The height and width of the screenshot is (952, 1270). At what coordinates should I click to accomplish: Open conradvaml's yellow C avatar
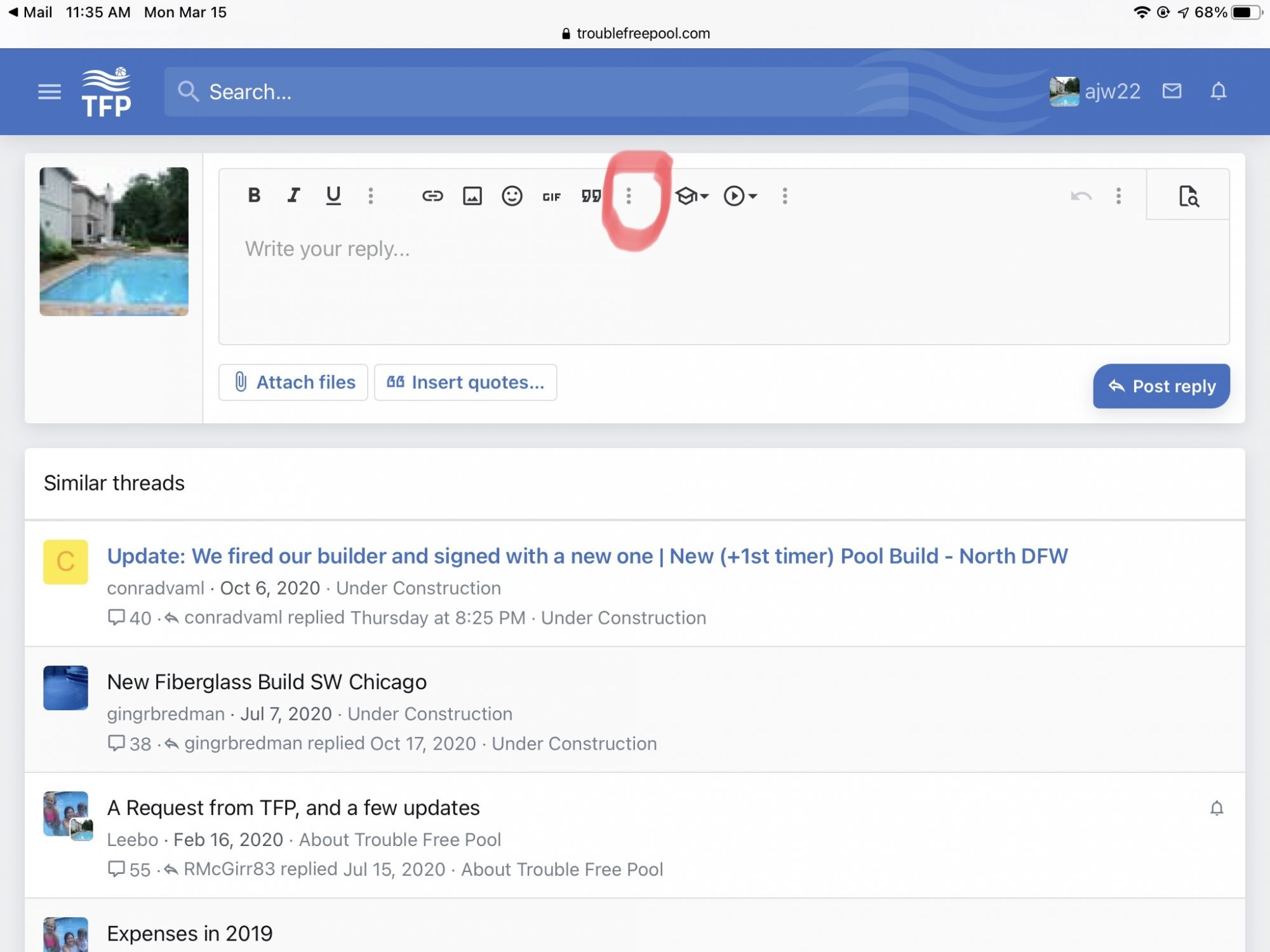point(65,562)
